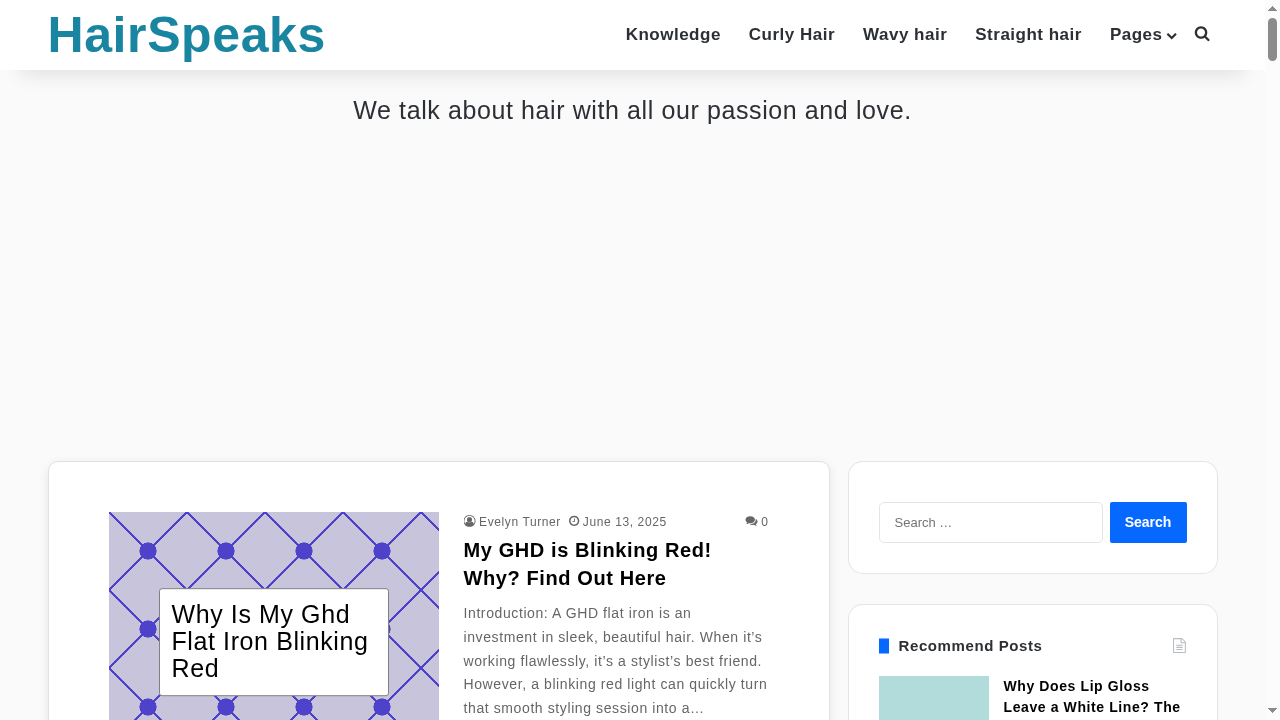
Task: Click the sidebar search input field
Action: [x=990, y=521]
